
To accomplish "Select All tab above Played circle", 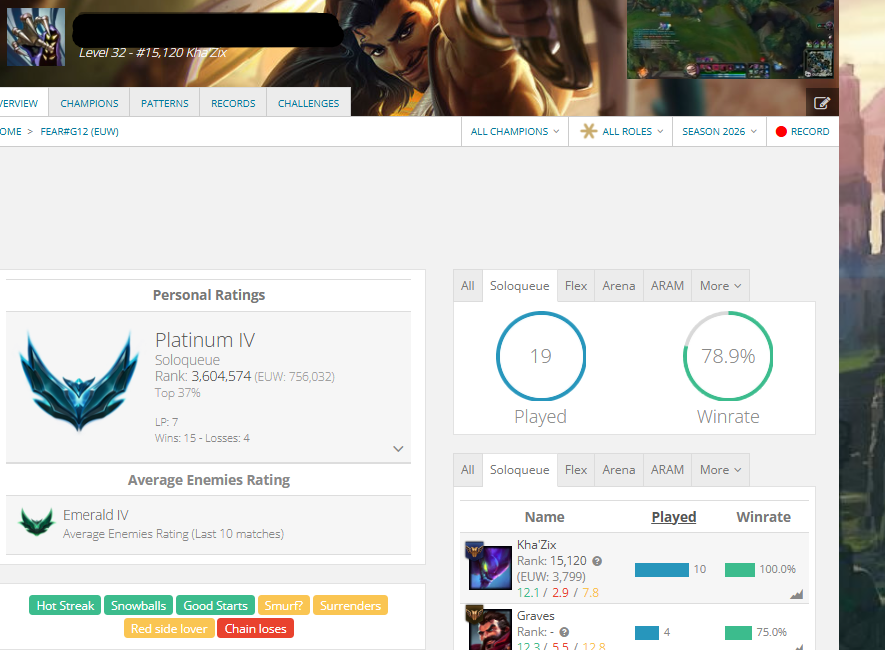I will (467, 286).
